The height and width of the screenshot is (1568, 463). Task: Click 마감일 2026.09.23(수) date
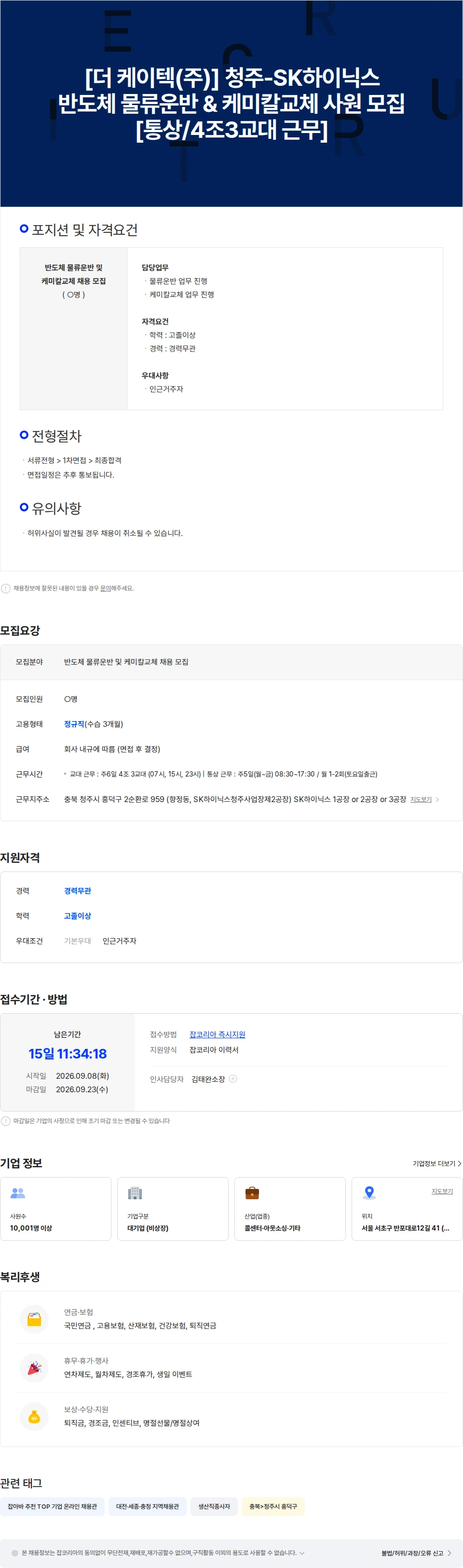82,1089
